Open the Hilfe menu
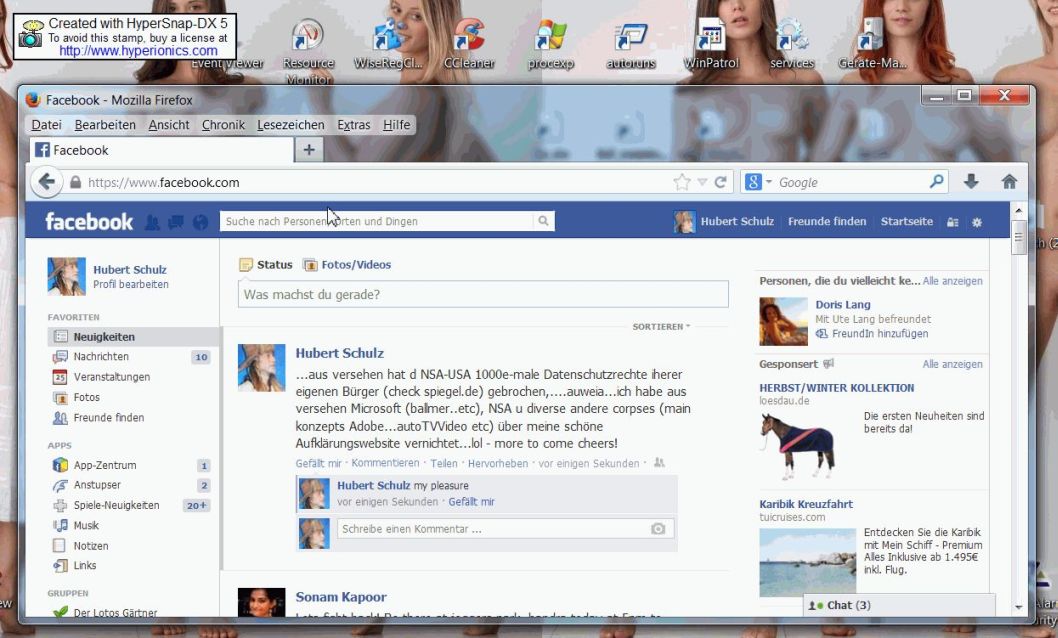 396,125
